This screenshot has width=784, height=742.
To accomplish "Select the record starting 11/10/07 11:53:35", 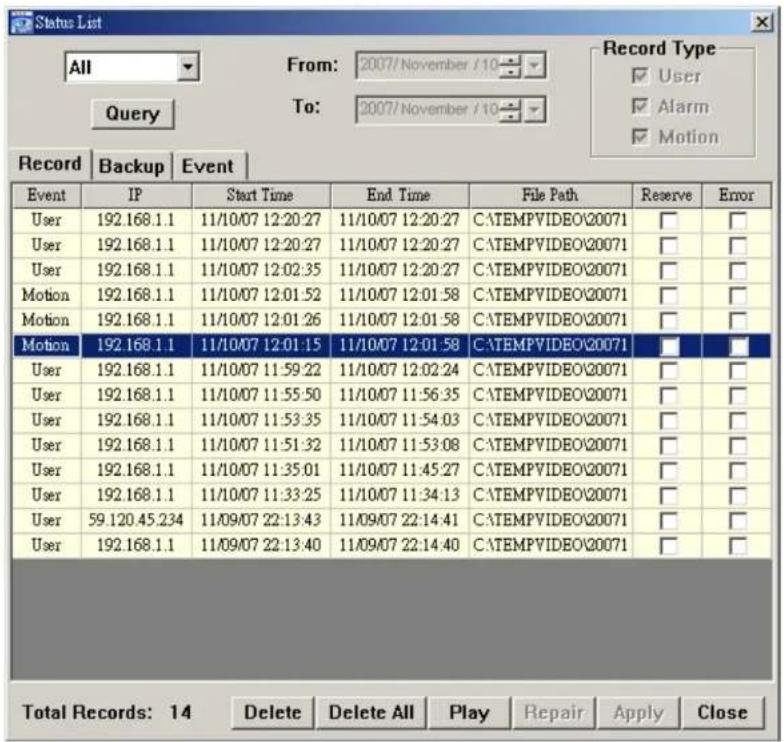I will pos(392,420).
